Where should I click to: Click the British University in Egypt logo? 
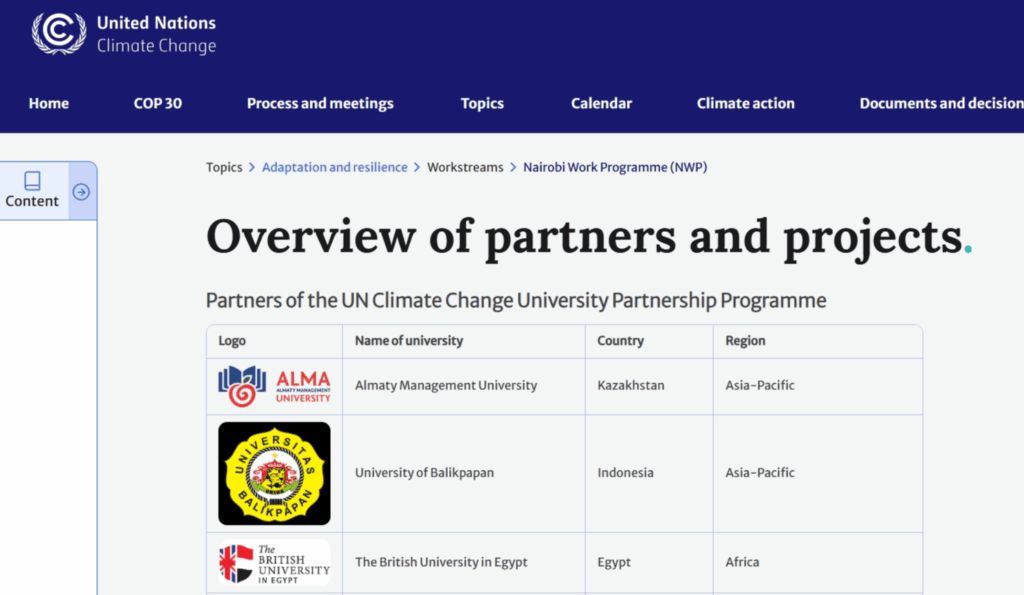tap(274, 563)
